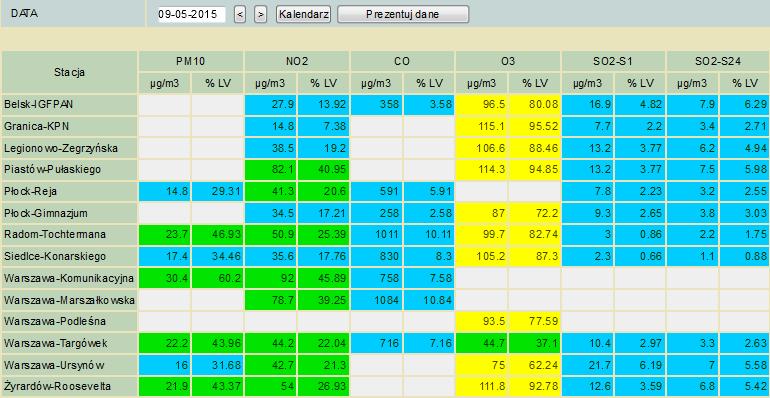Click the SO2-S24 percent value 0.88
The image size is (770, 398).
click(x=745, y=256)
